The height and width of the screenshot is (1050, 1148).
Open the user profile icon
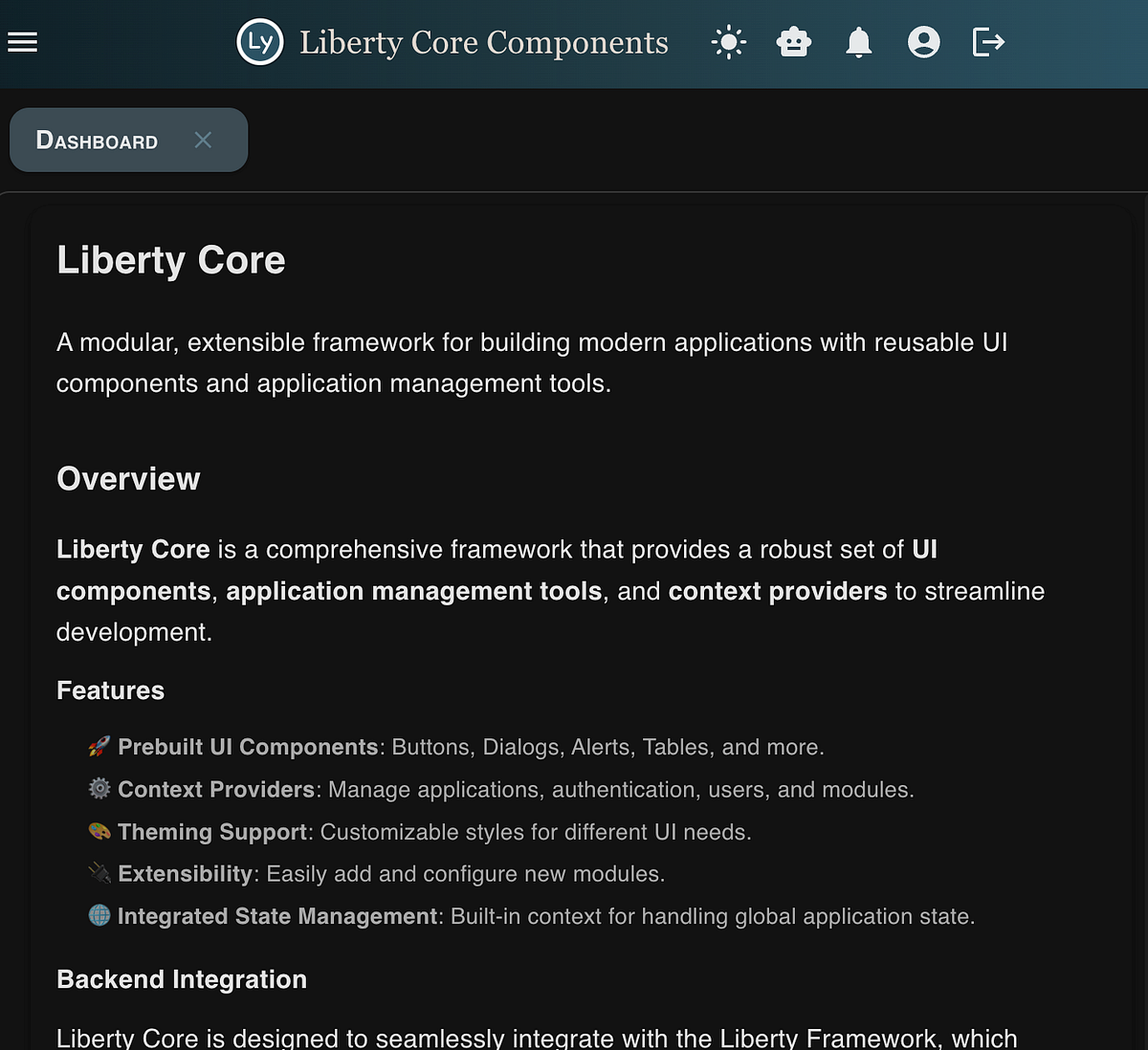(923, 41)
